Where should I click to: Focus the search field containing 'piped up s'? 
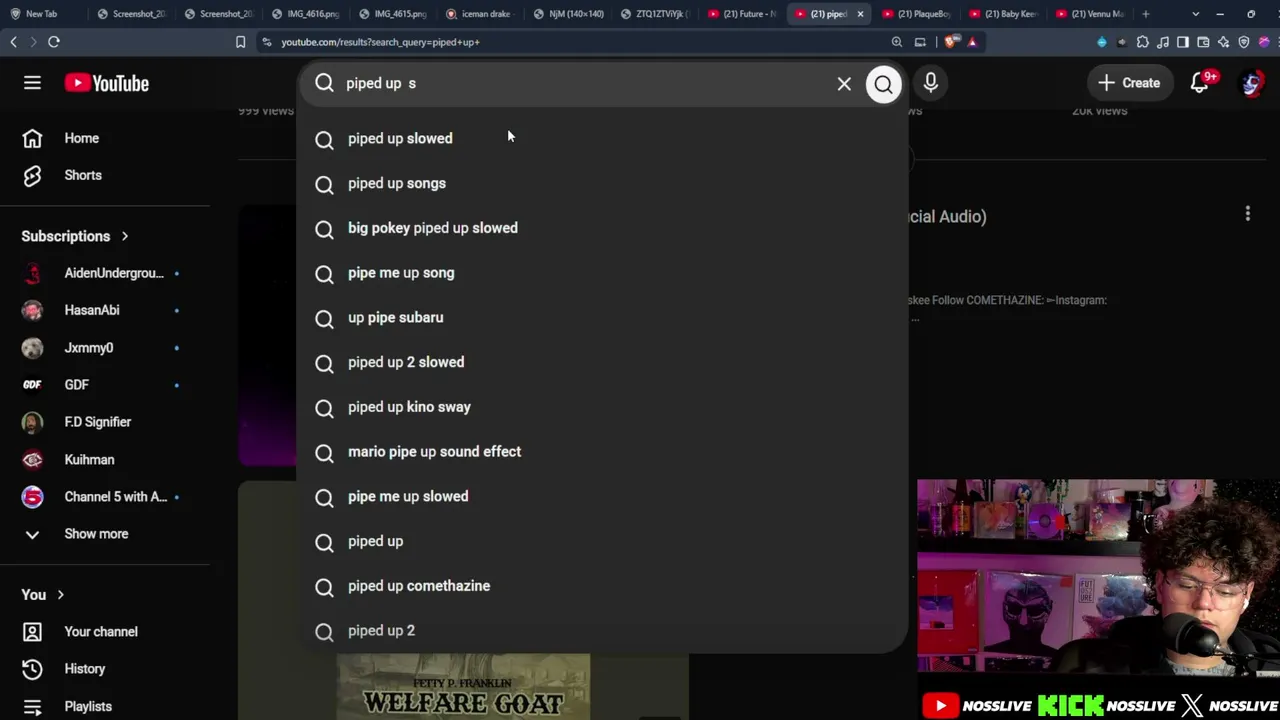click(x=585, y=83)
